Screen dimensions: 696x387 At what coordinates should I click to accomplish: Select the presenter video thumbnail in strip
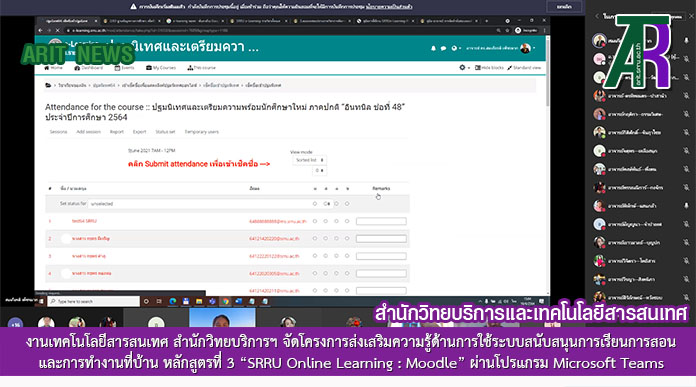222,318
